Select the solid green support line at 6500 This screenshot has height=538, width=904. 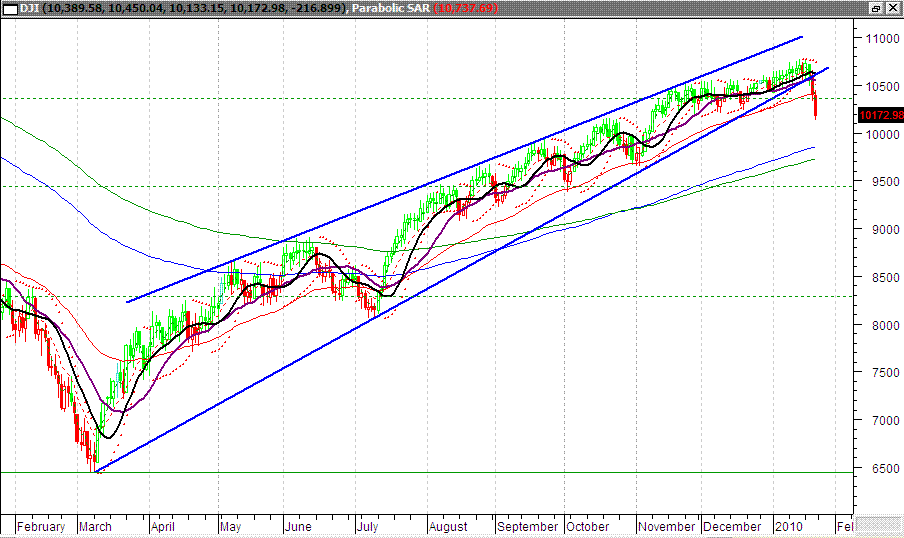pos(427,472)
